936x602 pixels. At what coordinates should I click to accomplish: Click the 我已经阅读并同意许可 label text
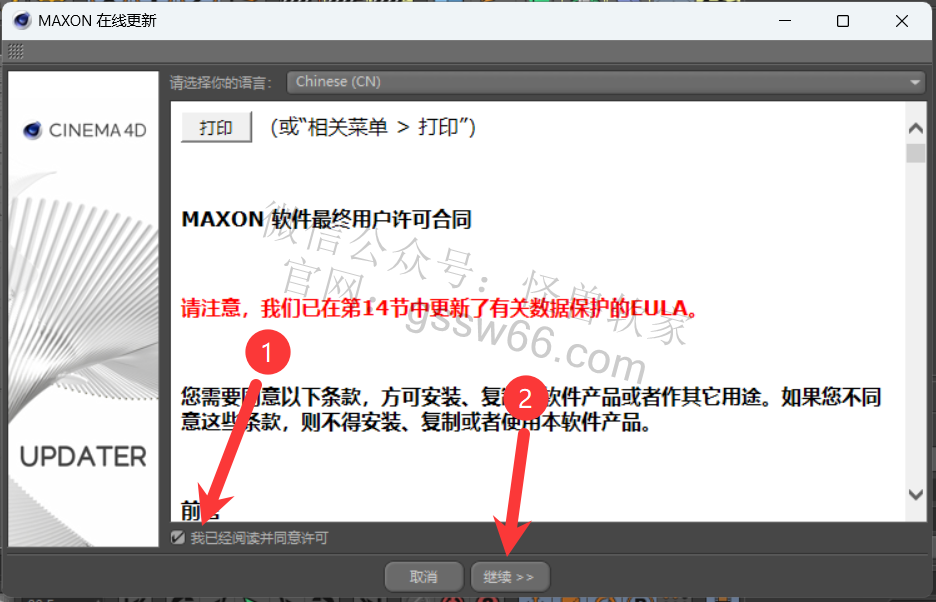pos(259,538)
